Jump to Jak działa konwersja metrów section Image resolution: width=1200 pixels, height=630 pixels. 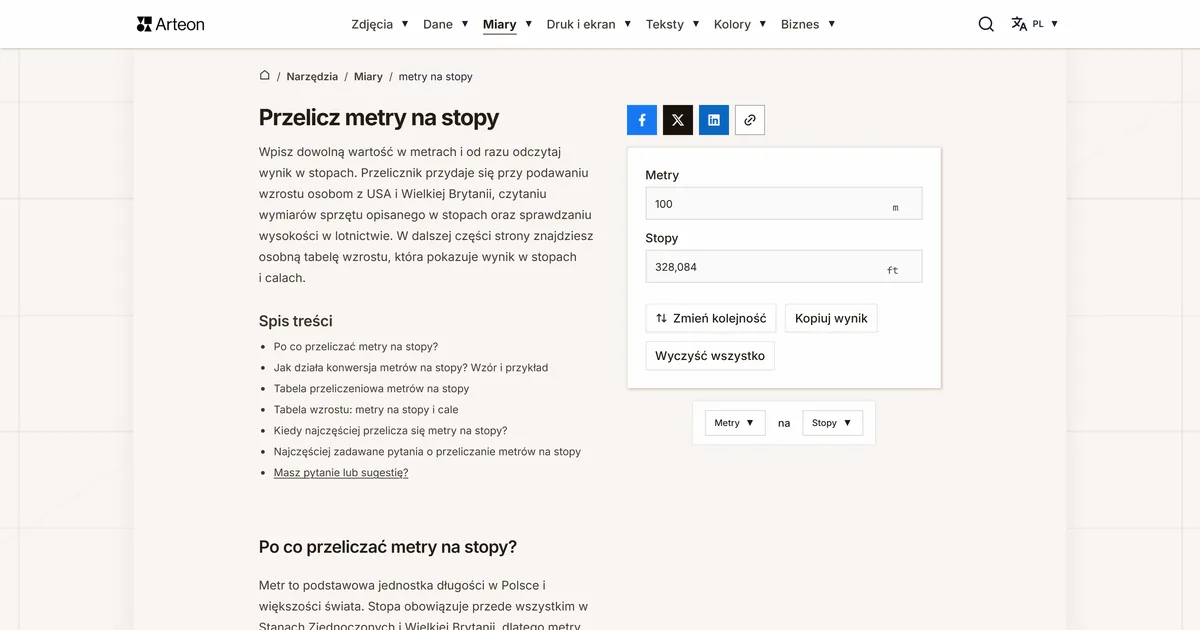(411, 368)
